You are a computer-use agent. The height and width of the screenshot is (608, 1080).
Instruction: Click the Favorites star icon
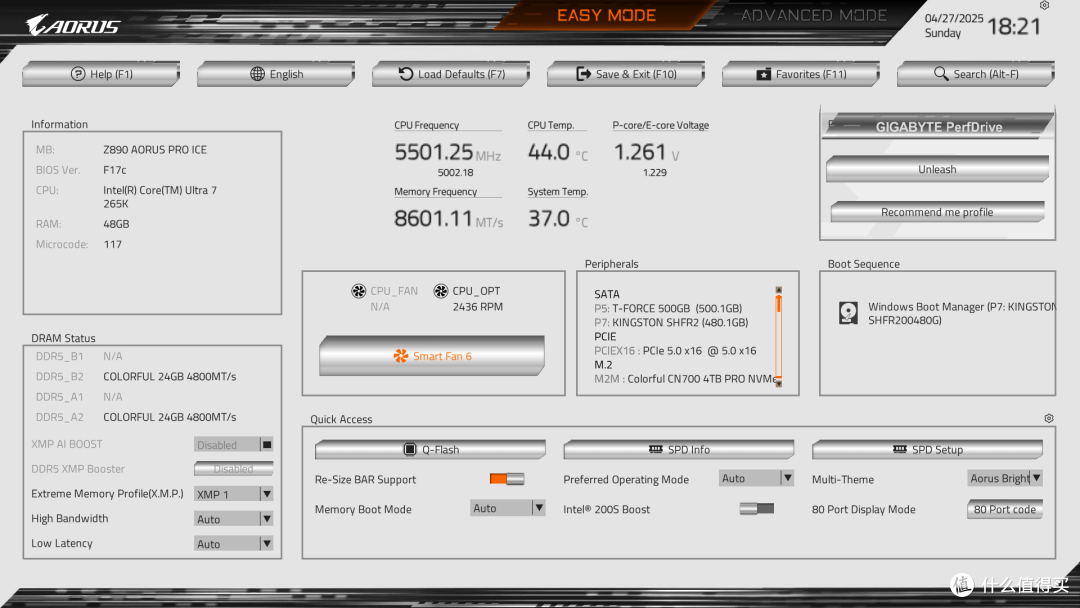coord(763,74)
